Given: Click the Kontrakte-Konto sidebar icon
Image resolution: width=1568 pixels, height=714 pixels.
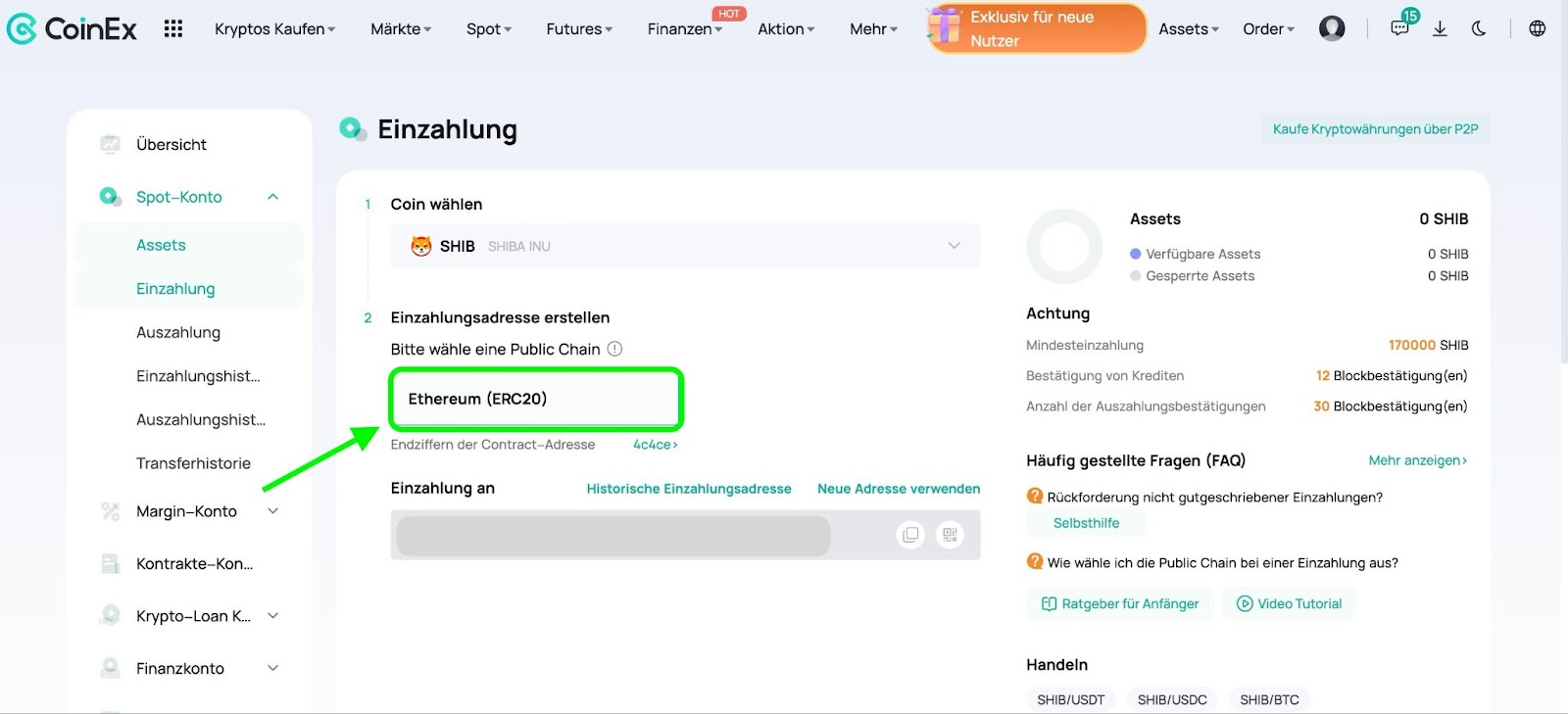Looking at the screenshot, I should (x=111, y=563).
